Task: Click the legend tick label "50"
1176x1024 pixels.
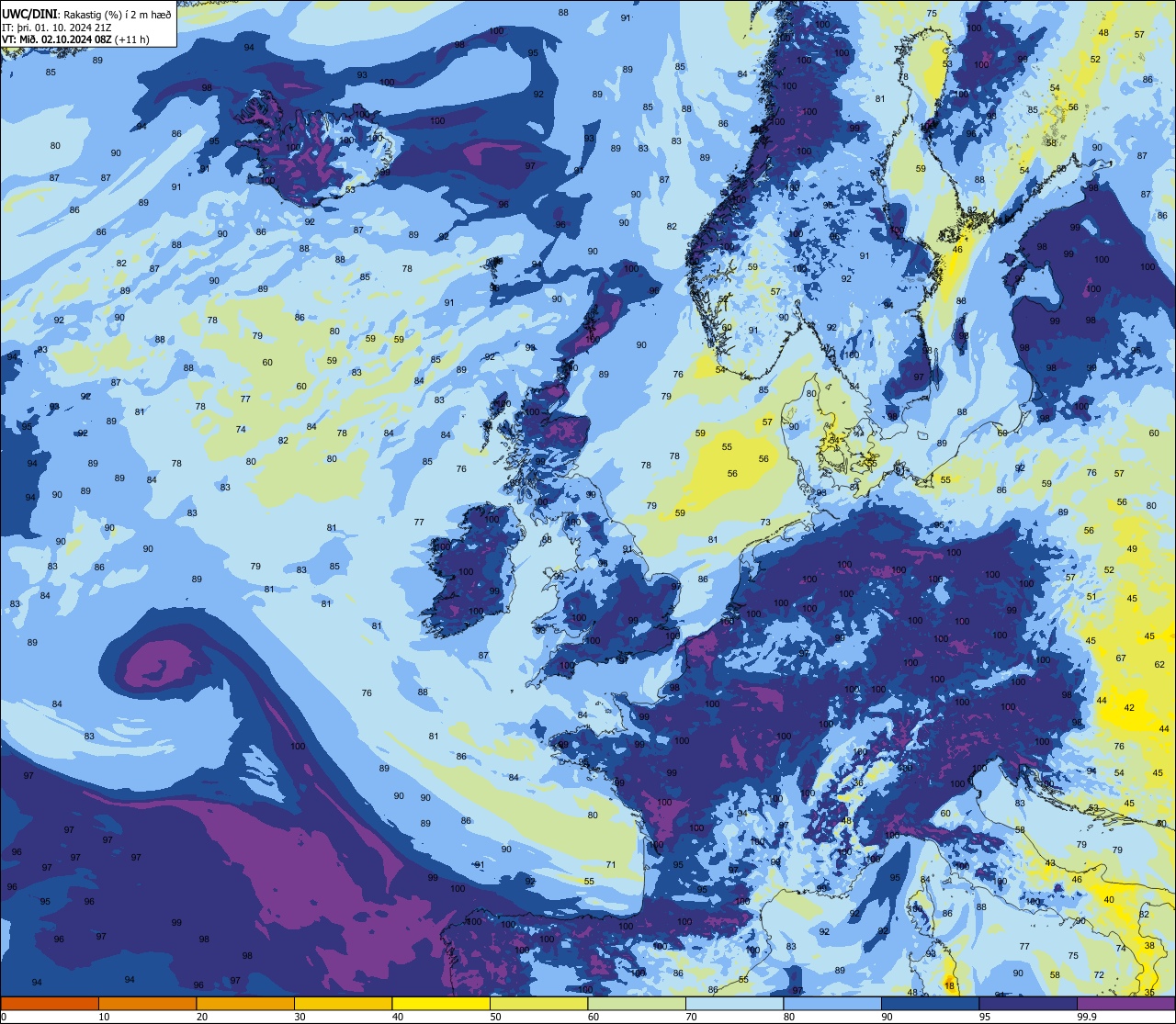Action: 496,1017
